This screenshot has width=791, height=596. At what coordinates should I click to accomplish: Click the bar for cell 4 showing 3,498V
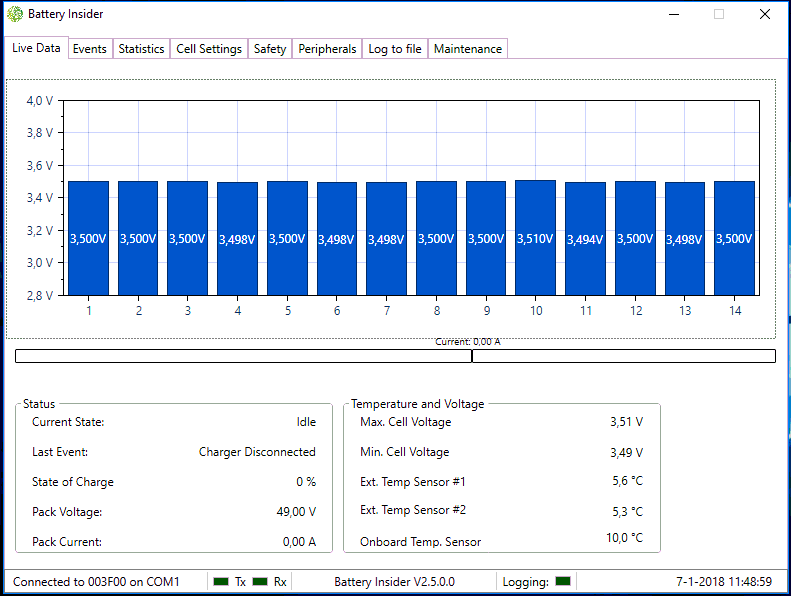[x=238, y=239]
